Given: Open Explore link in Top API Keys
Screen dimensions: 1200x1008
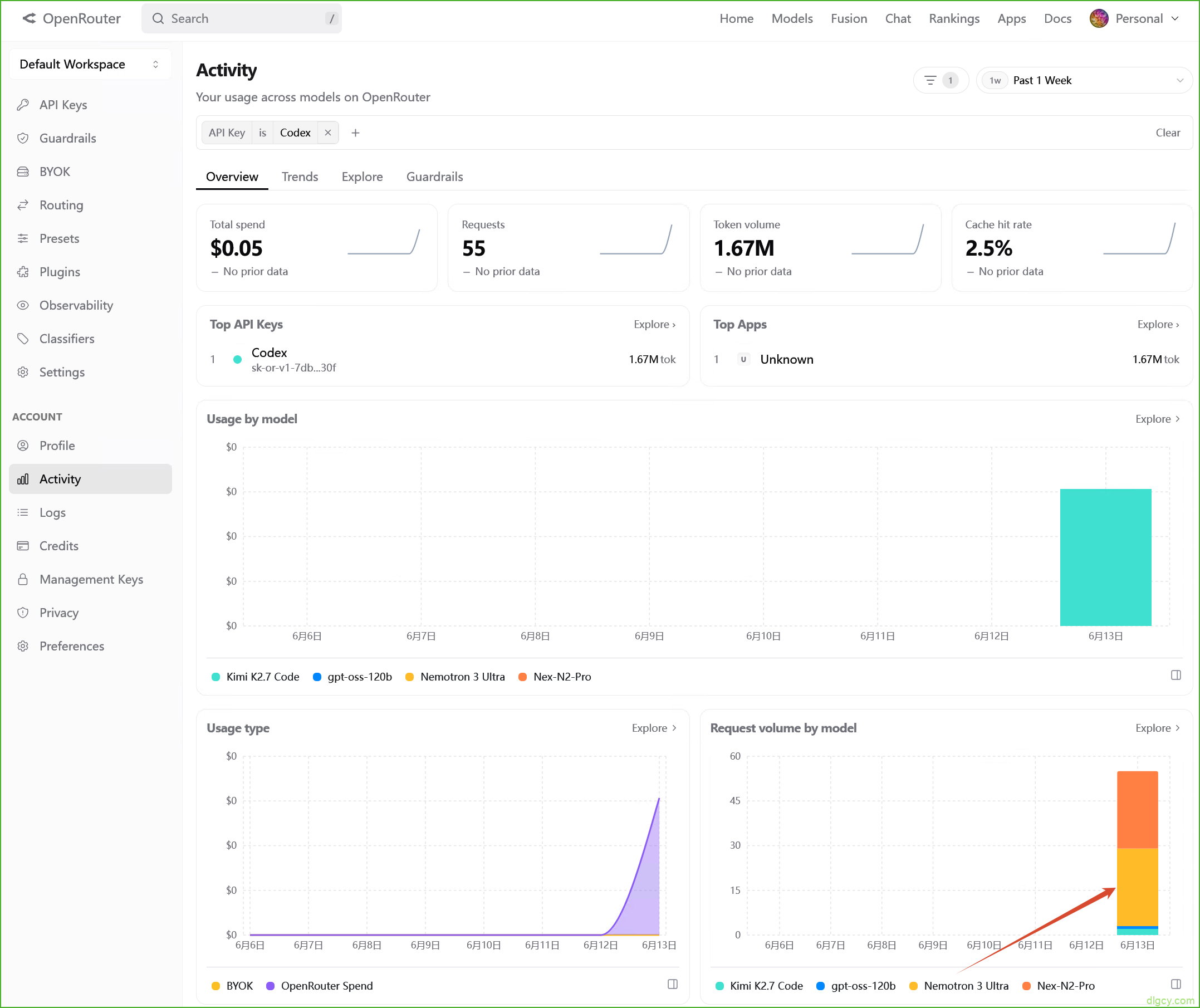Looking at the screenshot, I should [x=654, y=324].
